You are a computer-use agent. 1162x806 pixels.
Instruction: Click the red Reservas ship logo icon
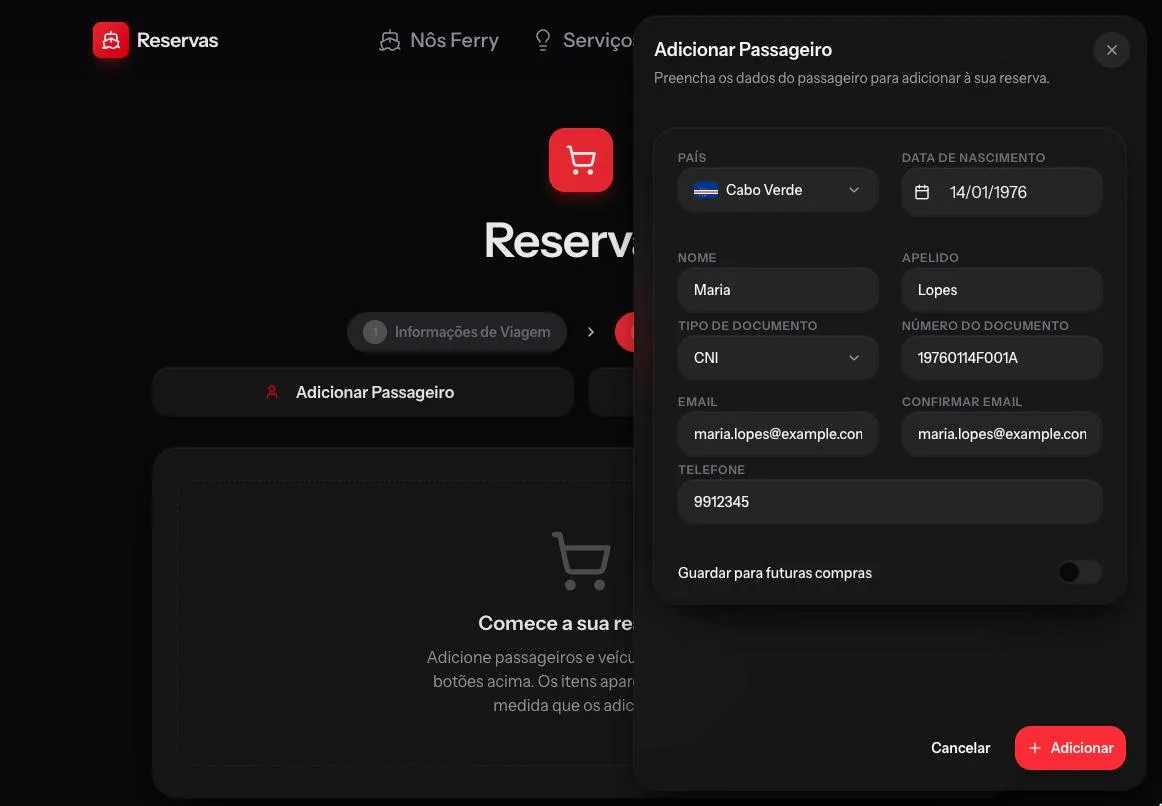click(110, 40)
